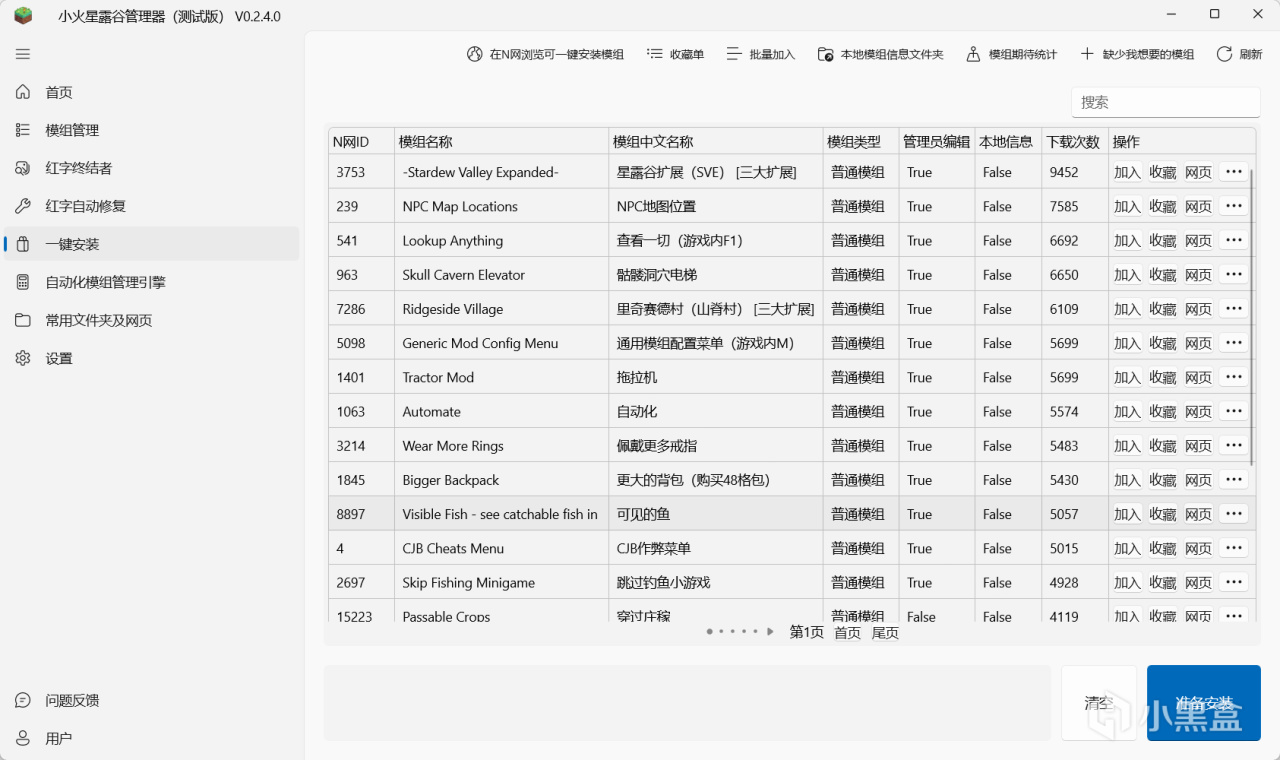
Task: Expand more options for NPC Map Locations
Action: (1233, 206)
